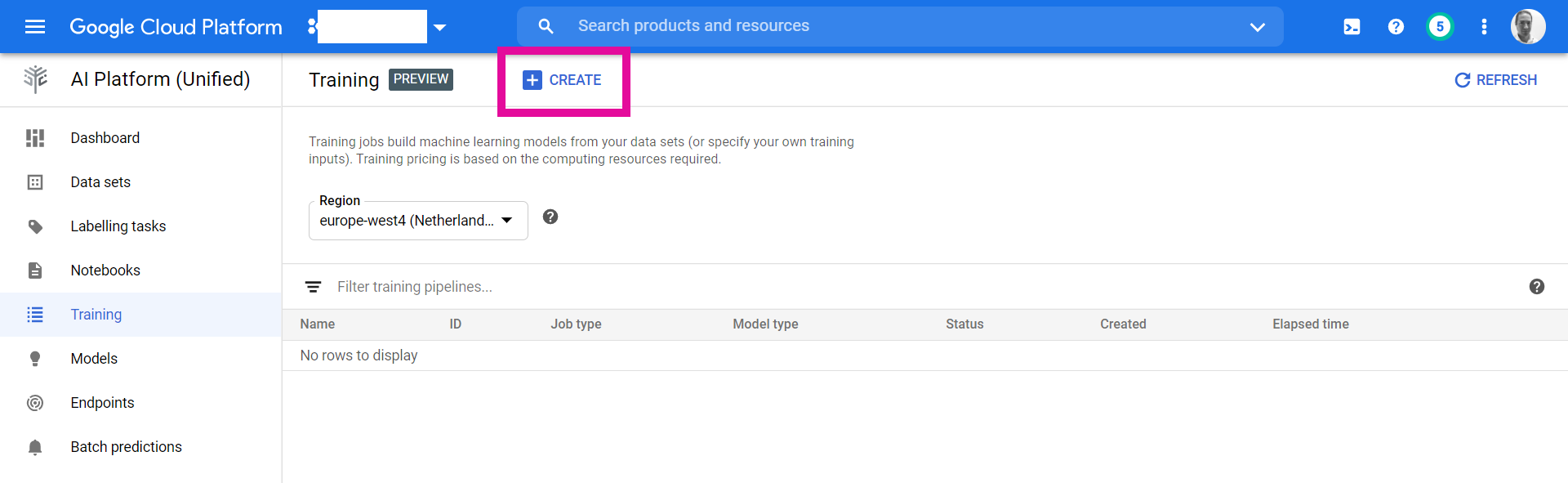Open the three-dot settings menu
The height and width of the screenshot is (483, 1568).
point(1484,27)
